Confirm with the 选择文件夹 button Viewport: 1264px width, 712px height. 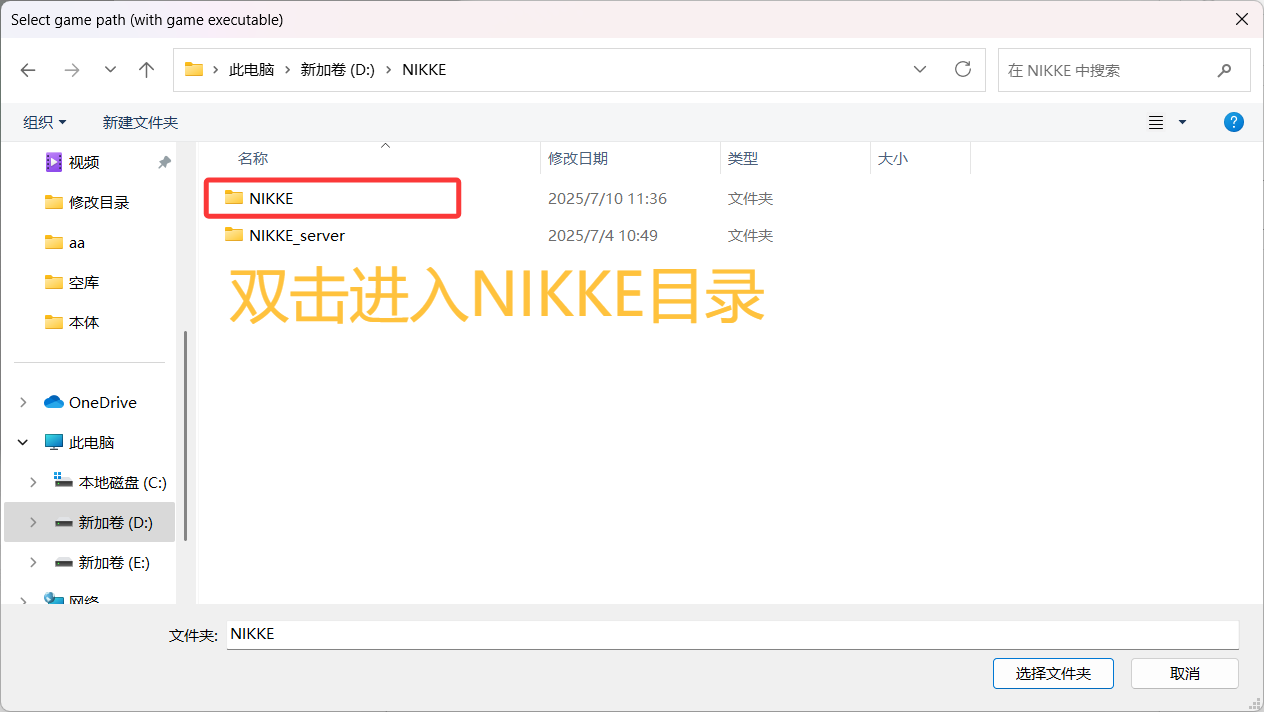coord(1053,673)
